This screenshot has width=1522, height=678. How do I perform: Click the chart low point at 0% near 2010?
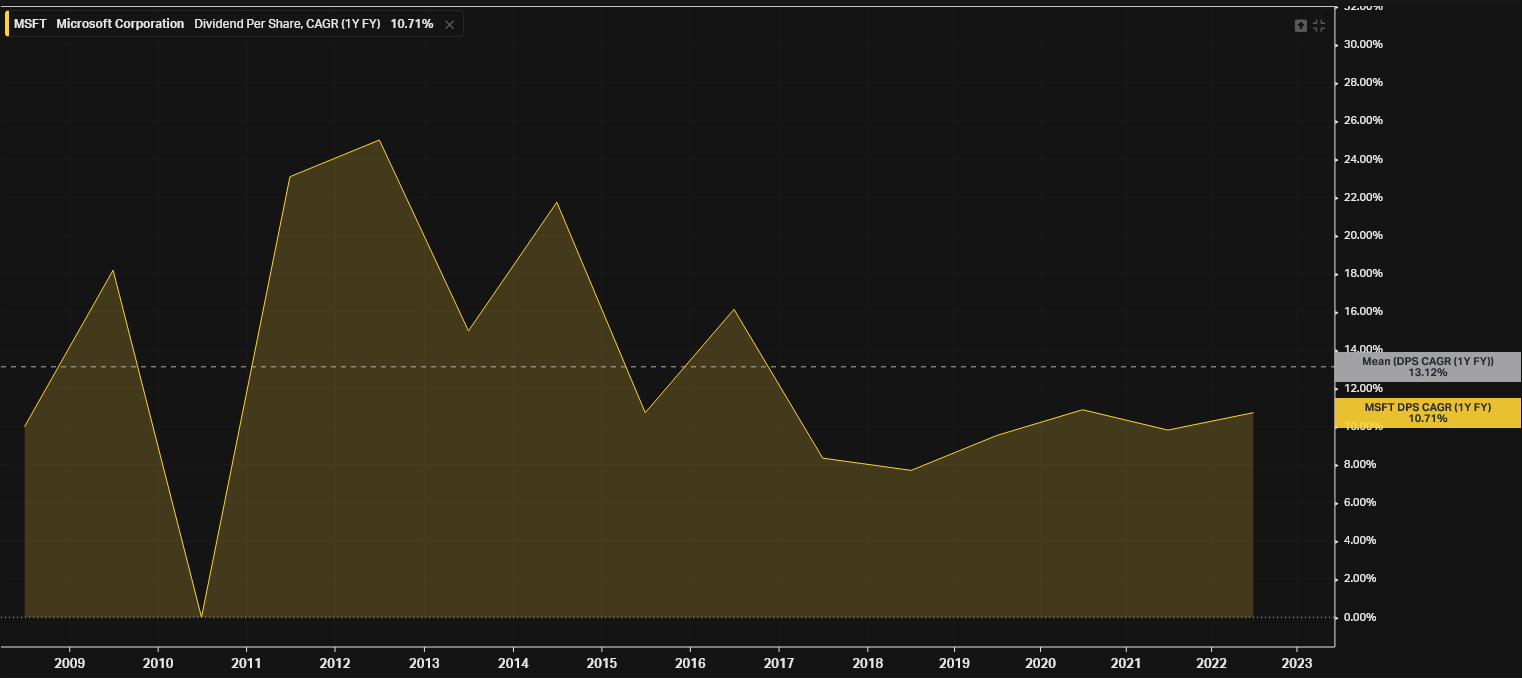pos(201,616)
